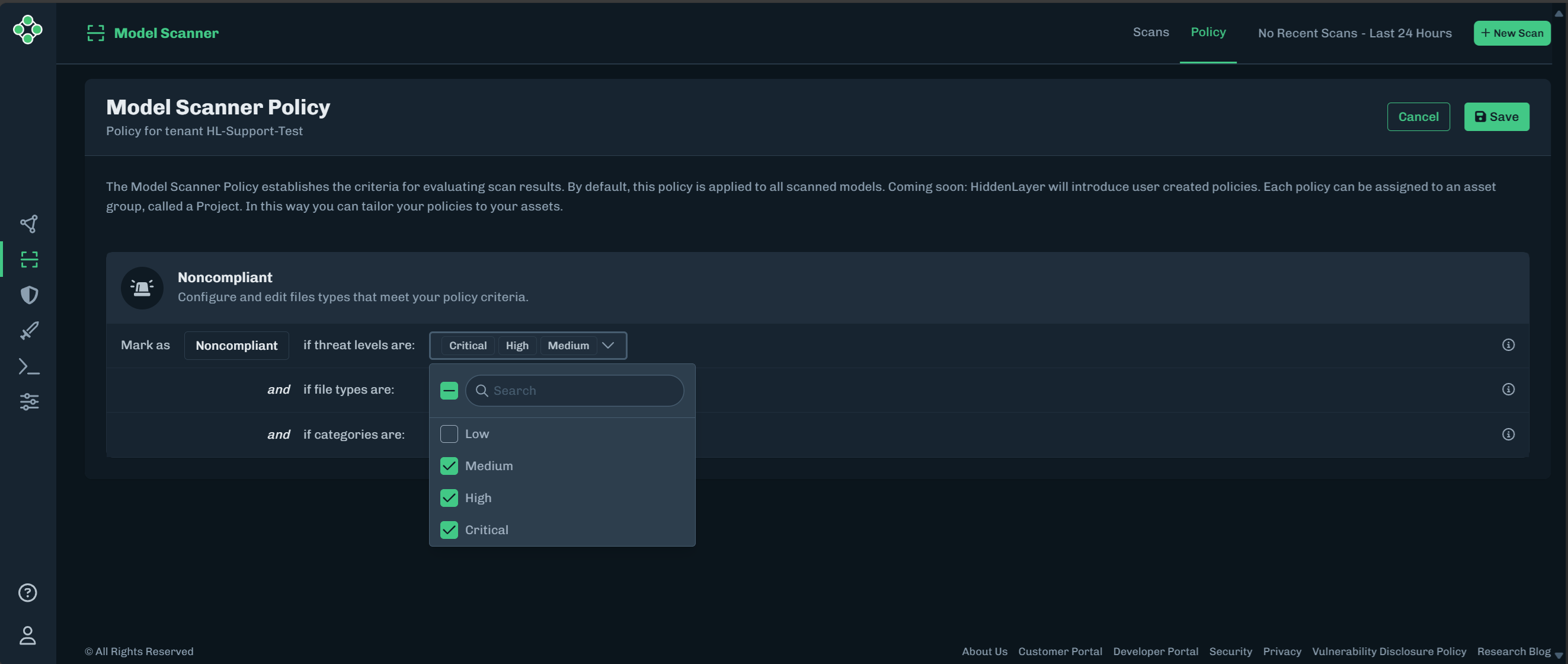Open the network graph sidebar icon
This screenshot has width=1568, height=664.
pos(28,224)
